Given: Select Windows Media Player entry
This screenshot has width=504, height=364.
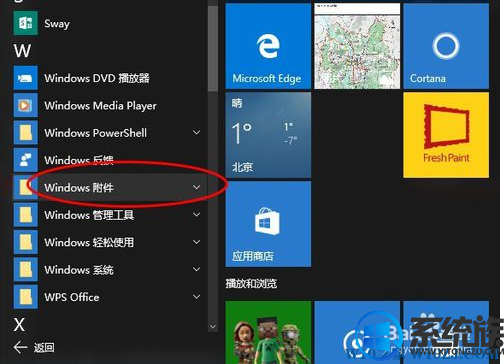Looking at the screenshot, I should click(x=100, y=106).
